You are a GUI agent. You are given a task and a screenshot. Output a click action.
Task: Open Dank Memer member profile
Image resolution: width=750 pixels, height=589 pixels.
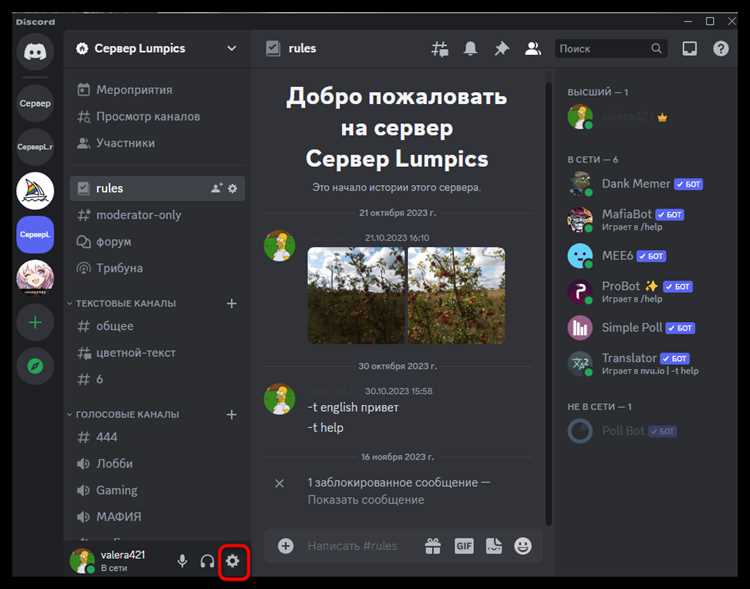(643, 184)
